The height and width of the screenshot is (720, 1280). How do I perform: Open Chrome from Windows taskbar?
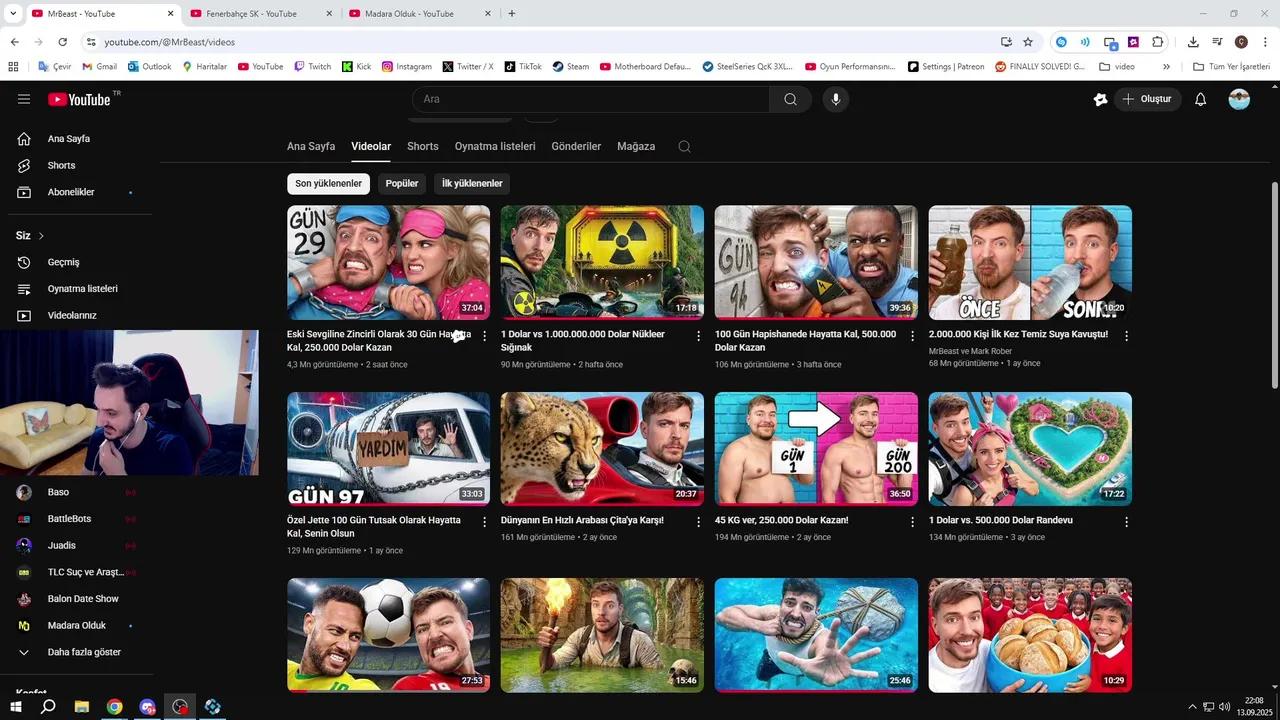tap(115, 707)
